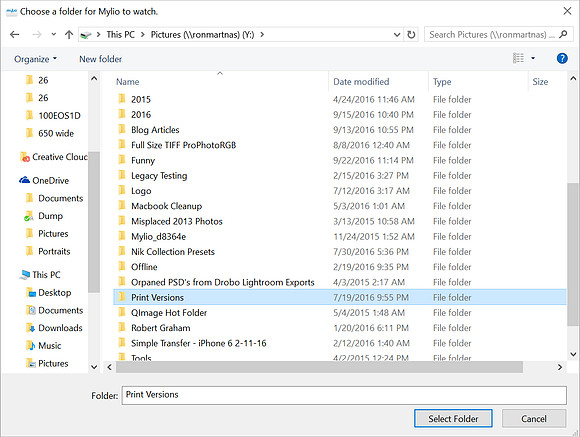The image size is (580, 437).
Task: Click the network drive icon in address bar
Action: point(85,35)
